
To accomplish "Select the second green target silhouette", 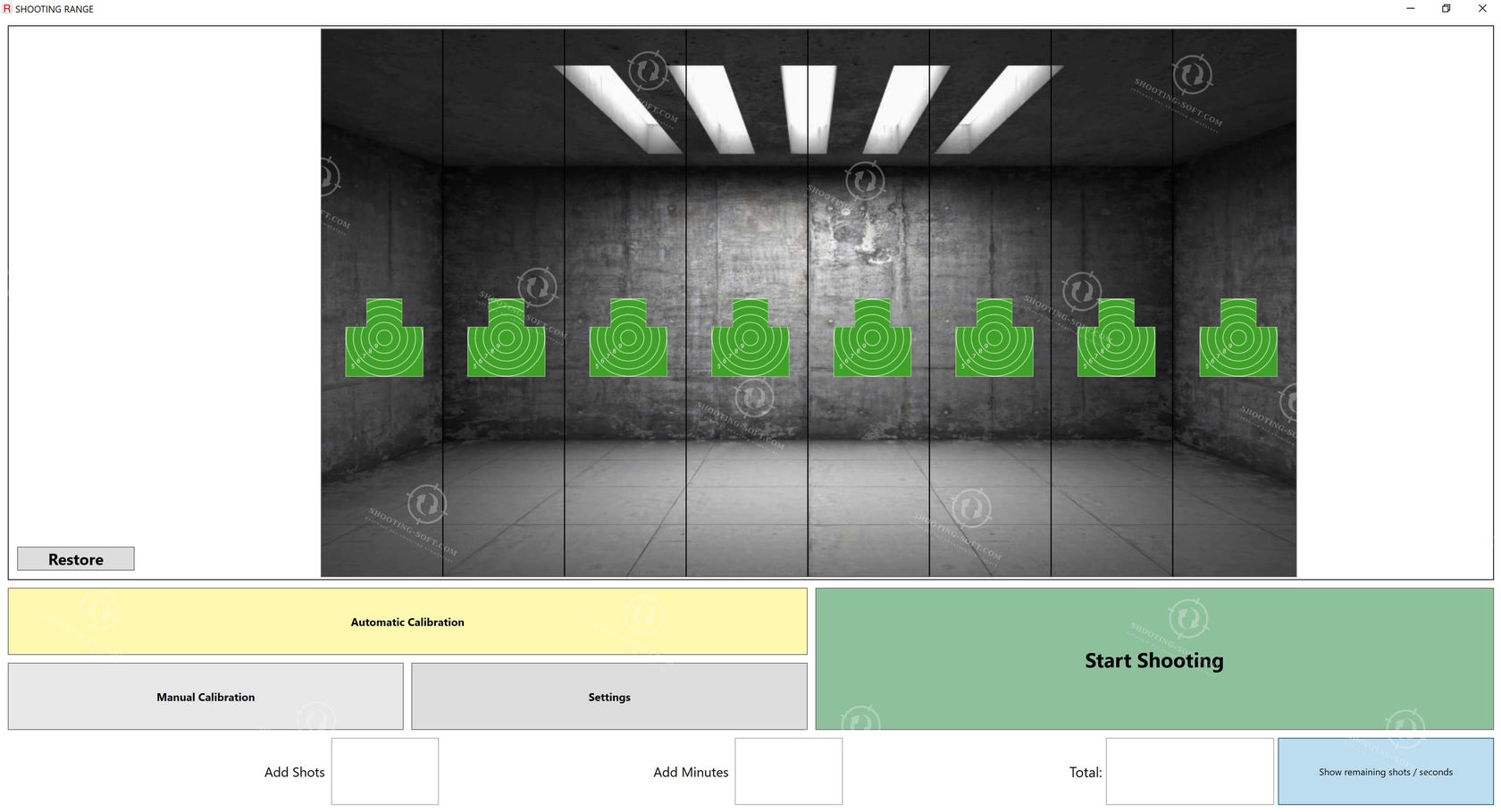I will (x=507, y=339).
